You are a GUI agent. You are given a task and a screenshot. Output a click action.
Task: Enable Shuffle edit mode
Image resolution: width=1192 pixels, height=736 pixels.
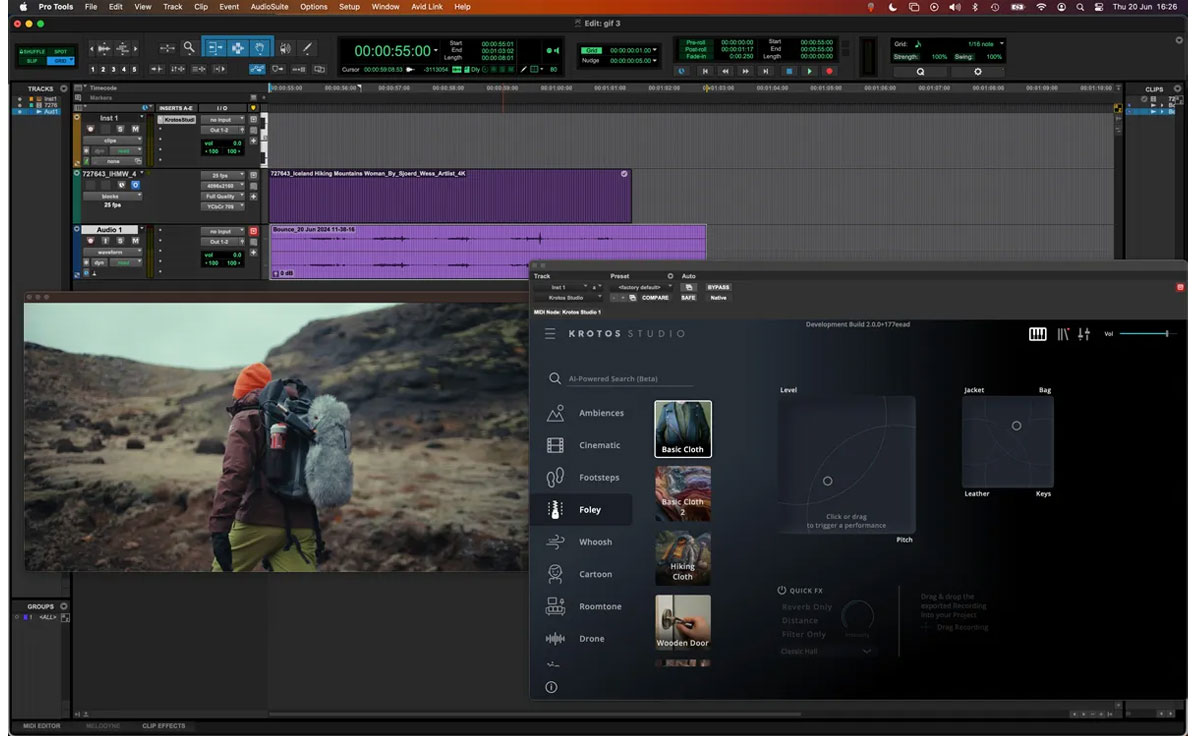coord(33,51)
